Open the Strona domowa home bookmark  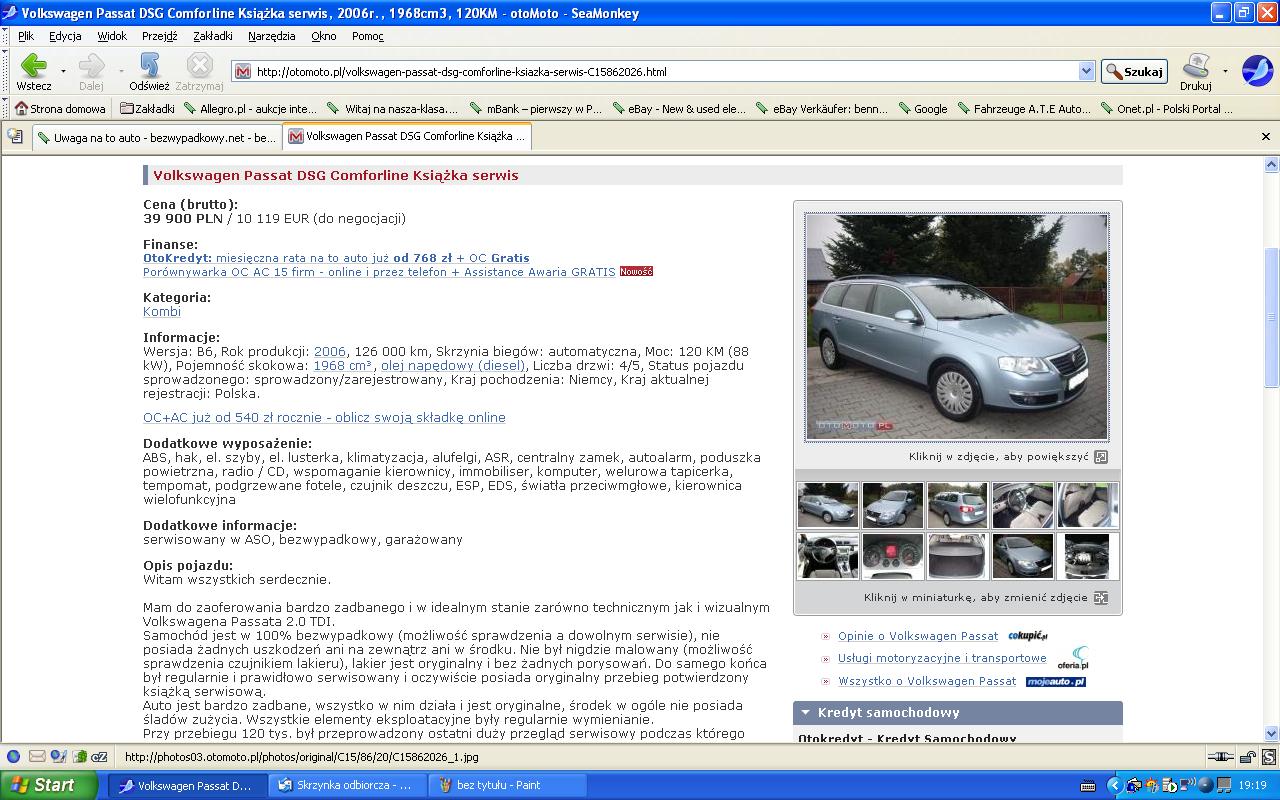click(60, 109)
